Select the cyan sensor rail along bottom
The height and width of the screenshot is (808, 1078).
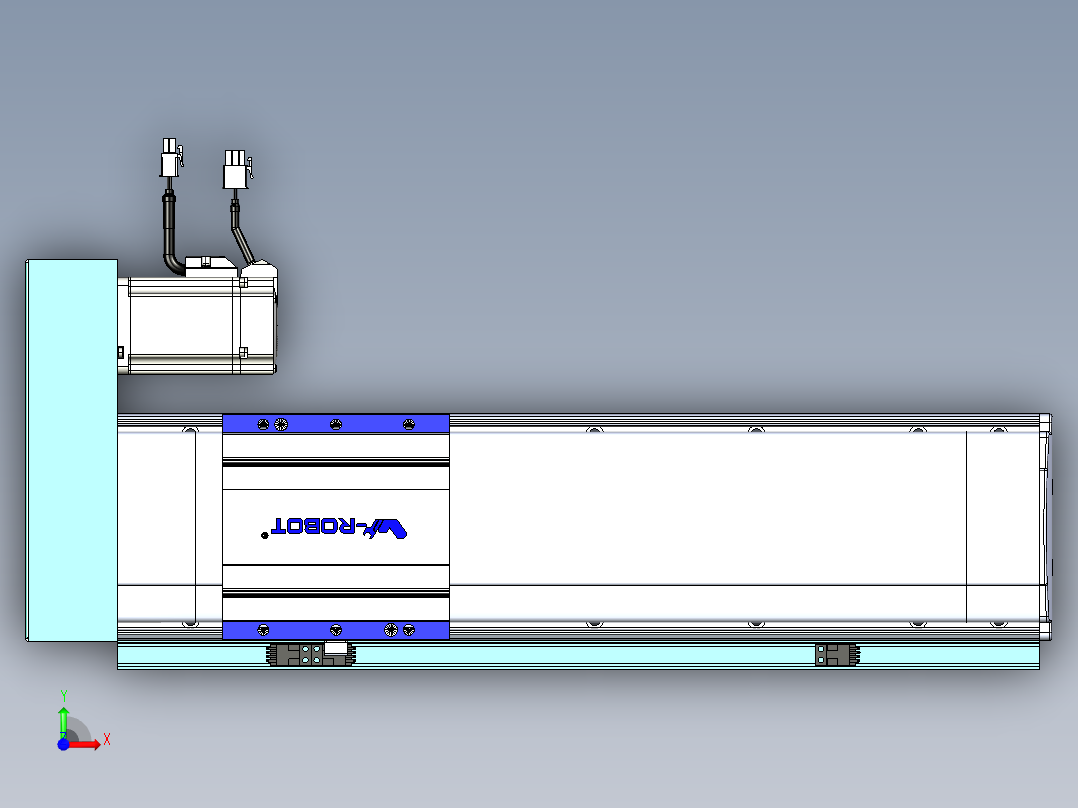[578, 655]
